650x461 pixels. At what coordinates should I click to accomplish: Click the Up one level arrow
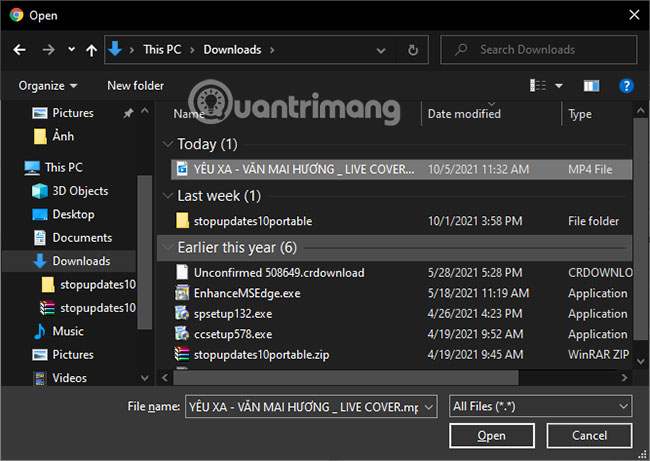(92, 49)
